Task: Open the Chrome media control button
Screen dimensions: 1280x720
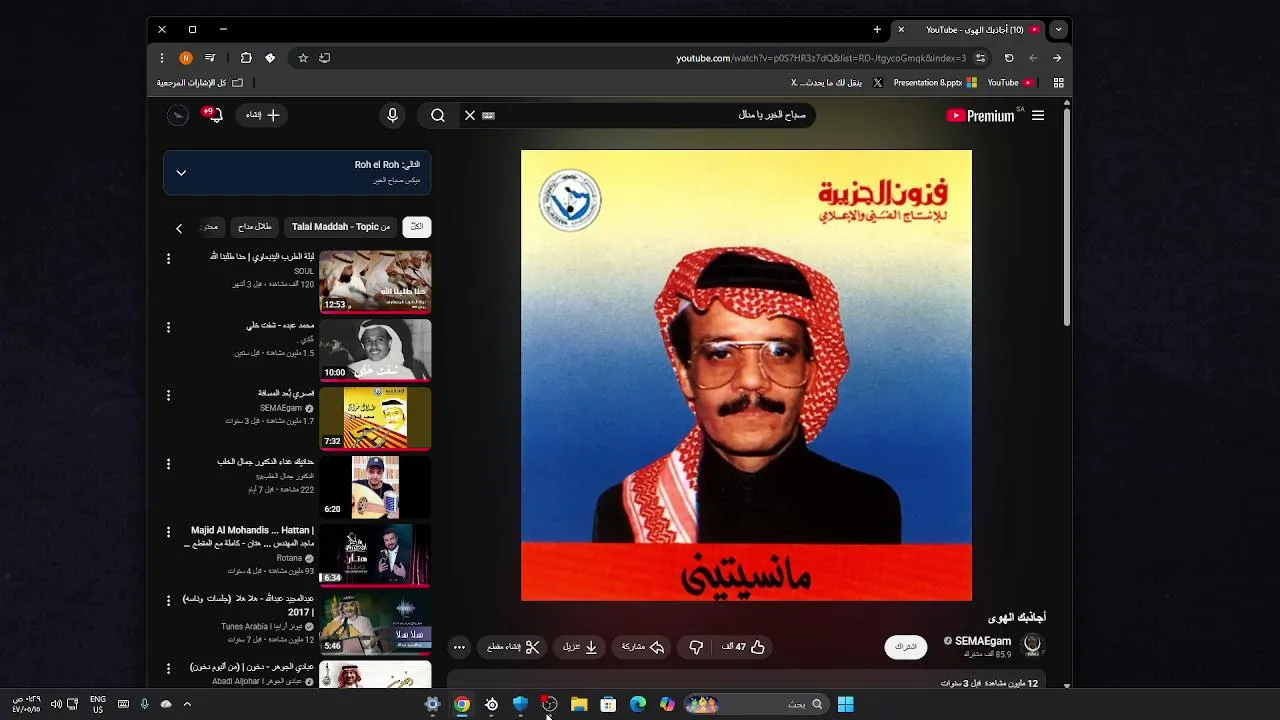Action: 210,58
